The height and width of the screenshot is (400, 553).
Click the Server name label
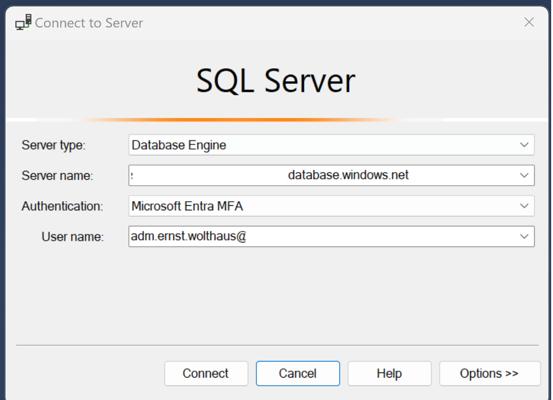pyautogui.click(x=57, y=175)
